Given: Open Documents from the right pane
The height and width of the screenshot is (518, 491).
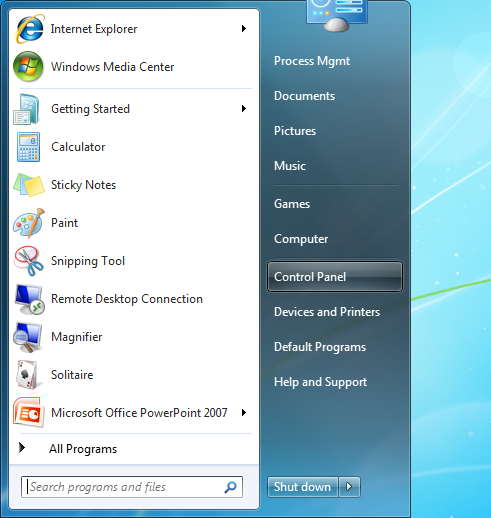Looking at the screenshot, I should [x=304, y=96].
